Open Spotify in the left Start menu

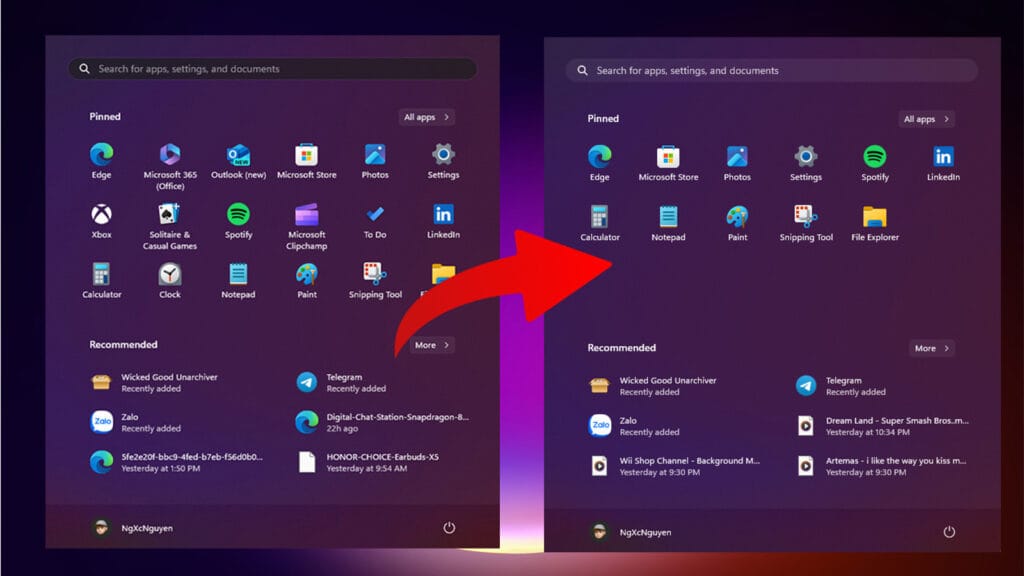coord(238,221)
